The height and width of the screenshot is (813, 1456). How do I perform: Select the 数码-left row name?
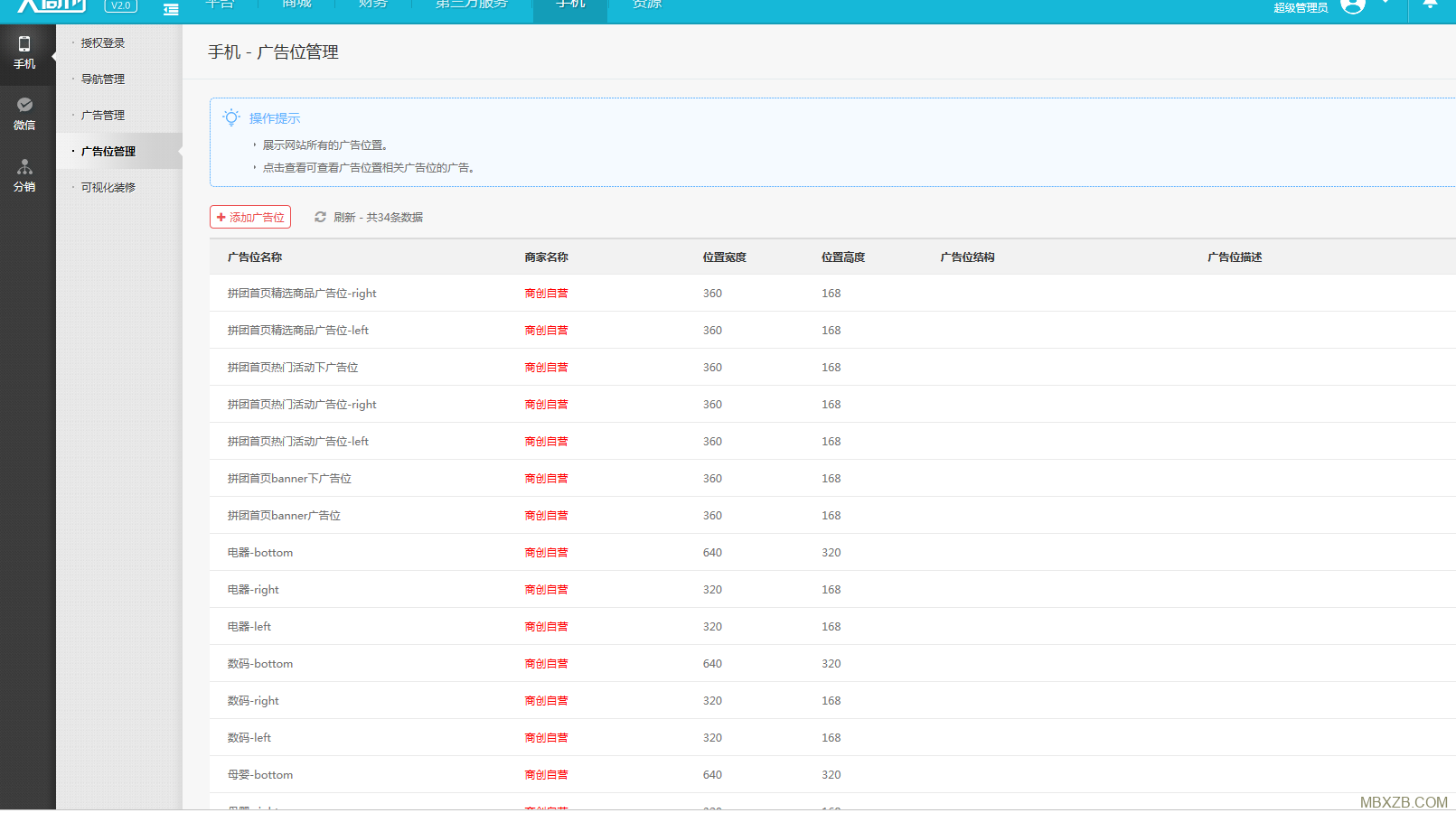[249, 737]
